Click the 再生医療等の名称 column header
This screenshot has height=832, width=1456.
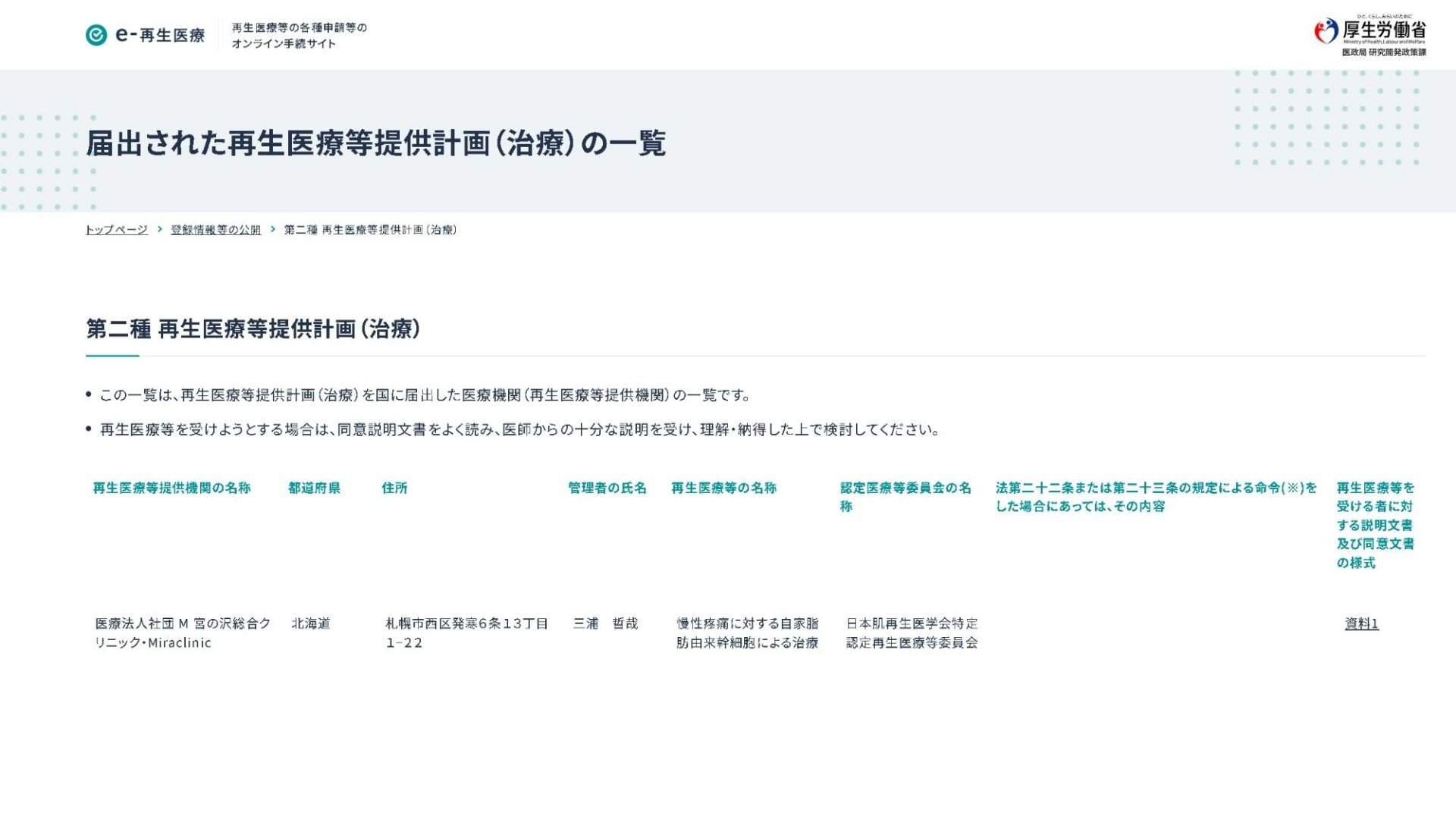[x=723, y=488]
